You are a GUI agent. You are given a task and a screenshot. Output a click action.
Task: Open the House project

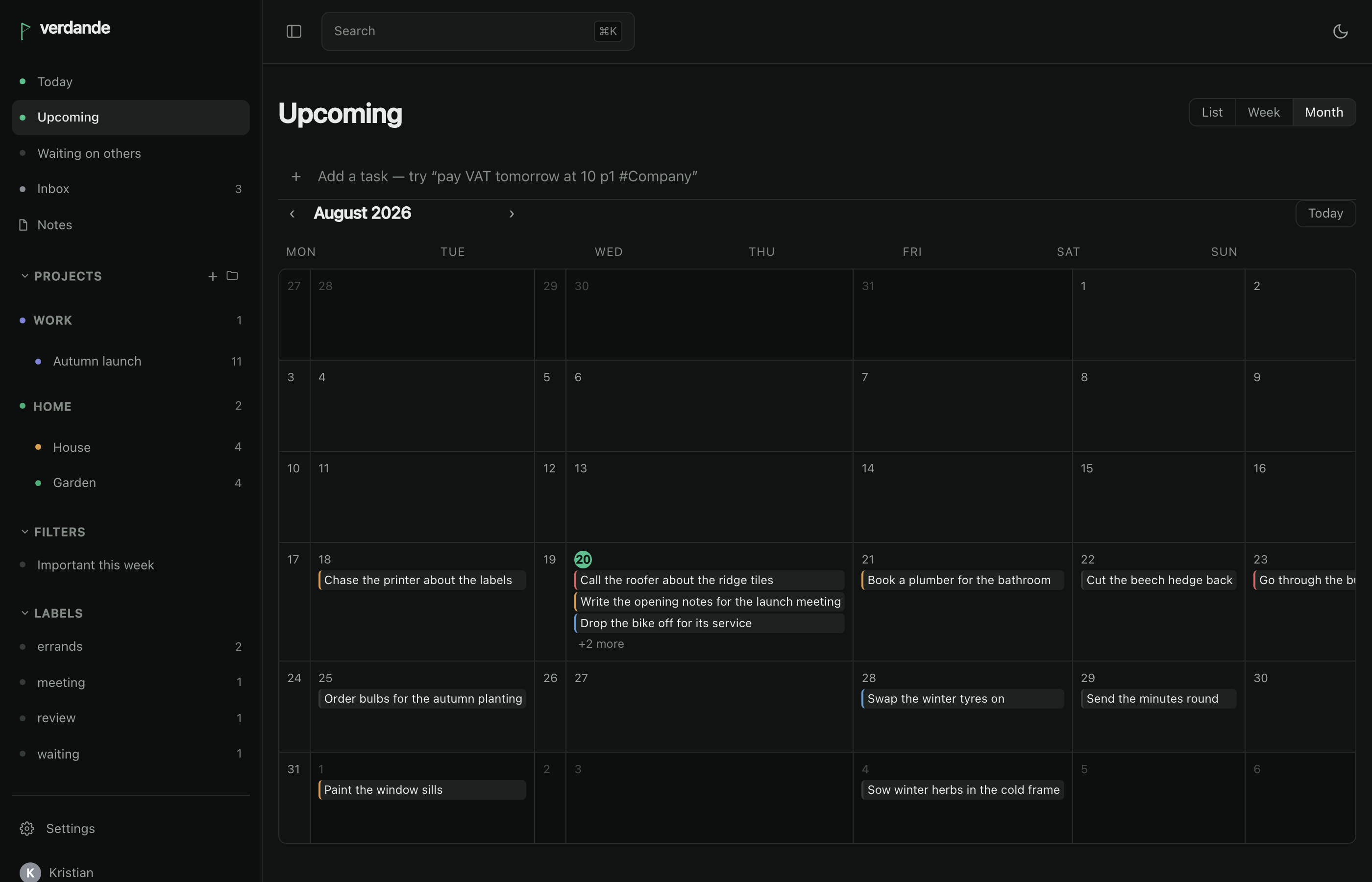click(x=130, y=447)
